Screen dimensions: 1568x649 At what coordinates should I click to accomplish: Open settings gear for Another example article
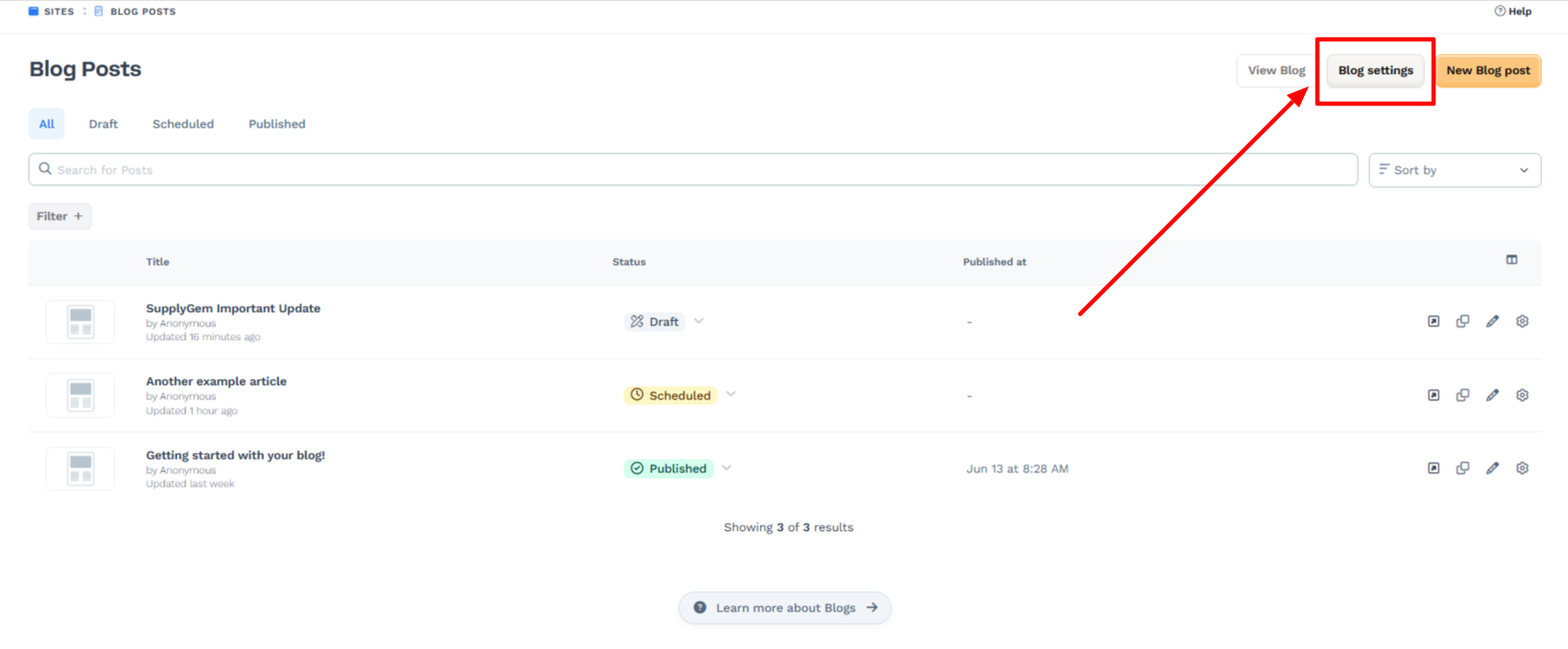pyautogui.click(x=1522, y=395)
